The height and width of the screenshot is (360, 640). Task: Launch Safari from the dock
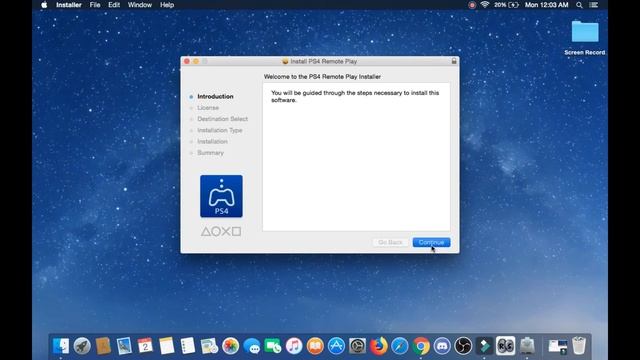pos(400,346)
